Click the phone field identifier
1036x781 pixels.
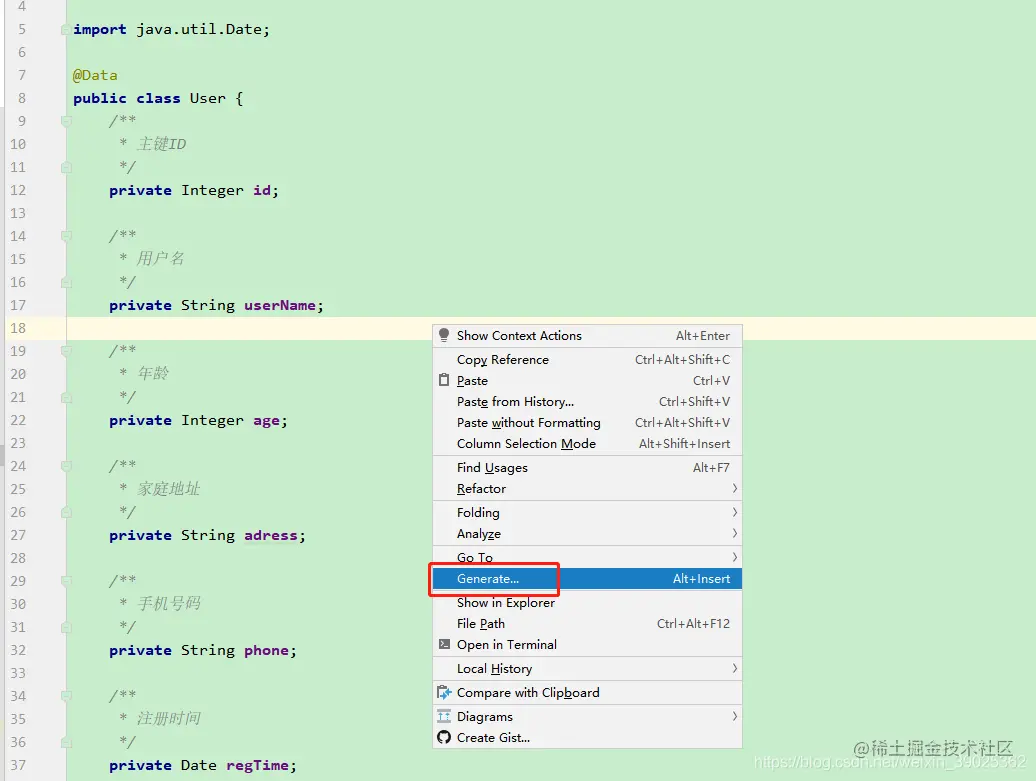[x=266, y=650]
